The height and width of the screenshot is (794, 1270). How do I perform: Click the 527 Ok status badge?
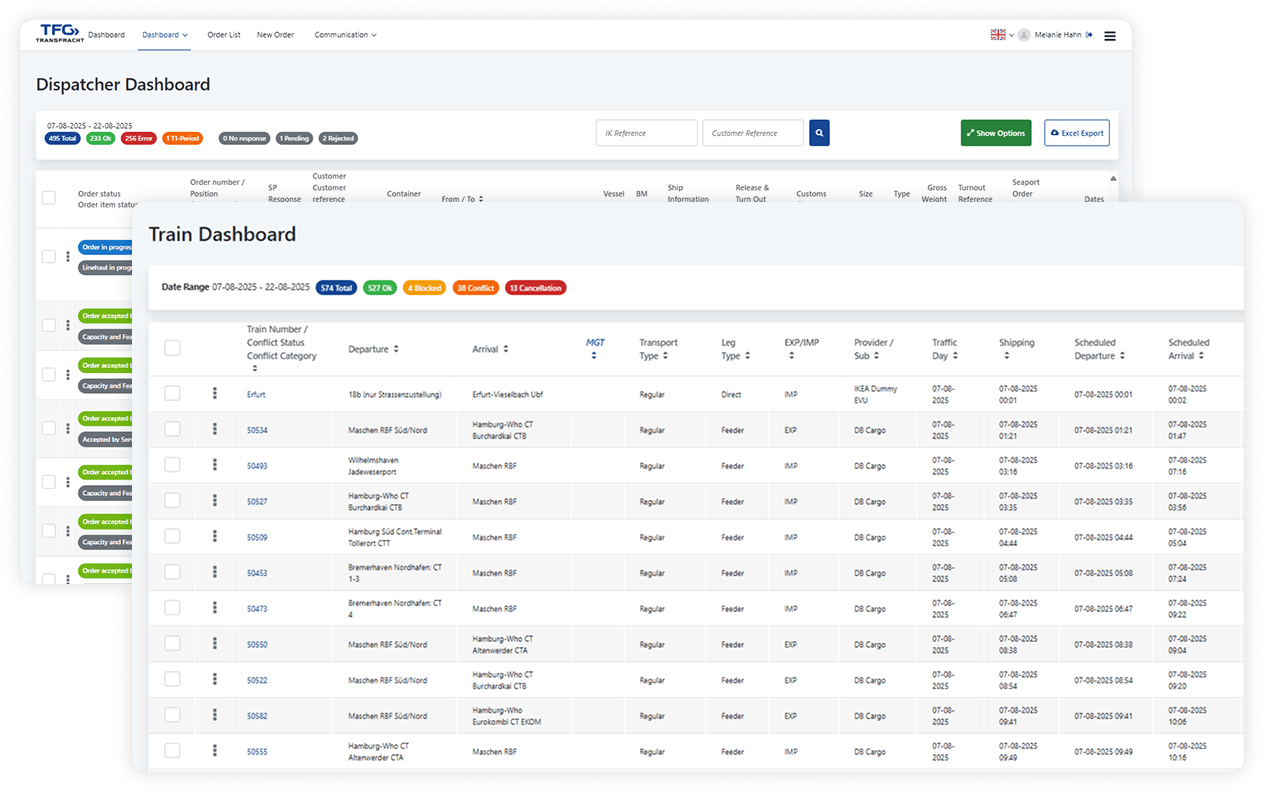379,287
